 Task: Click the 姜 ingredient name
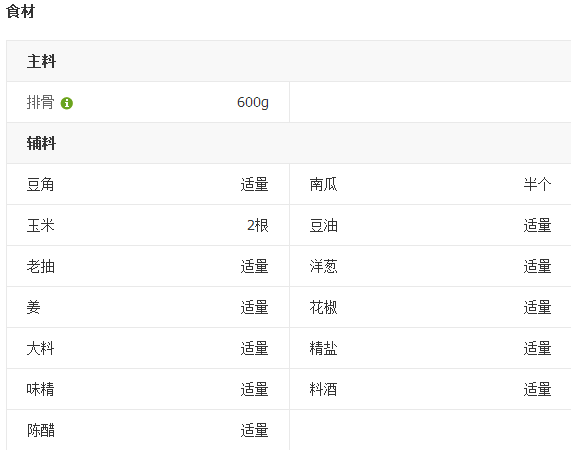(x=34, y=307)
